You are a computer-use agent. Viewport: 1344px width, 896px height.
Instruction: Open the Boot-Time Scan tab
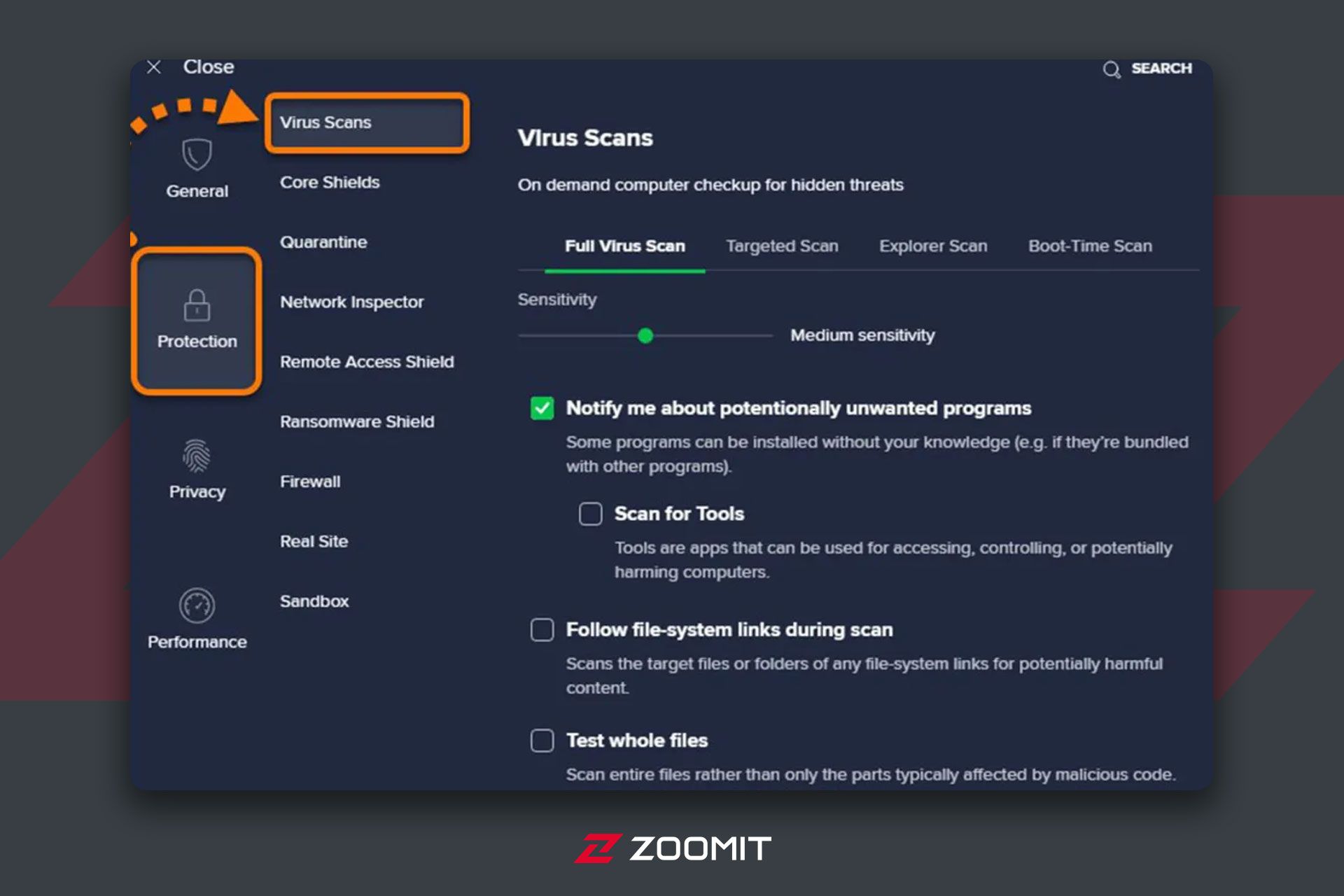coord(1090,246)
